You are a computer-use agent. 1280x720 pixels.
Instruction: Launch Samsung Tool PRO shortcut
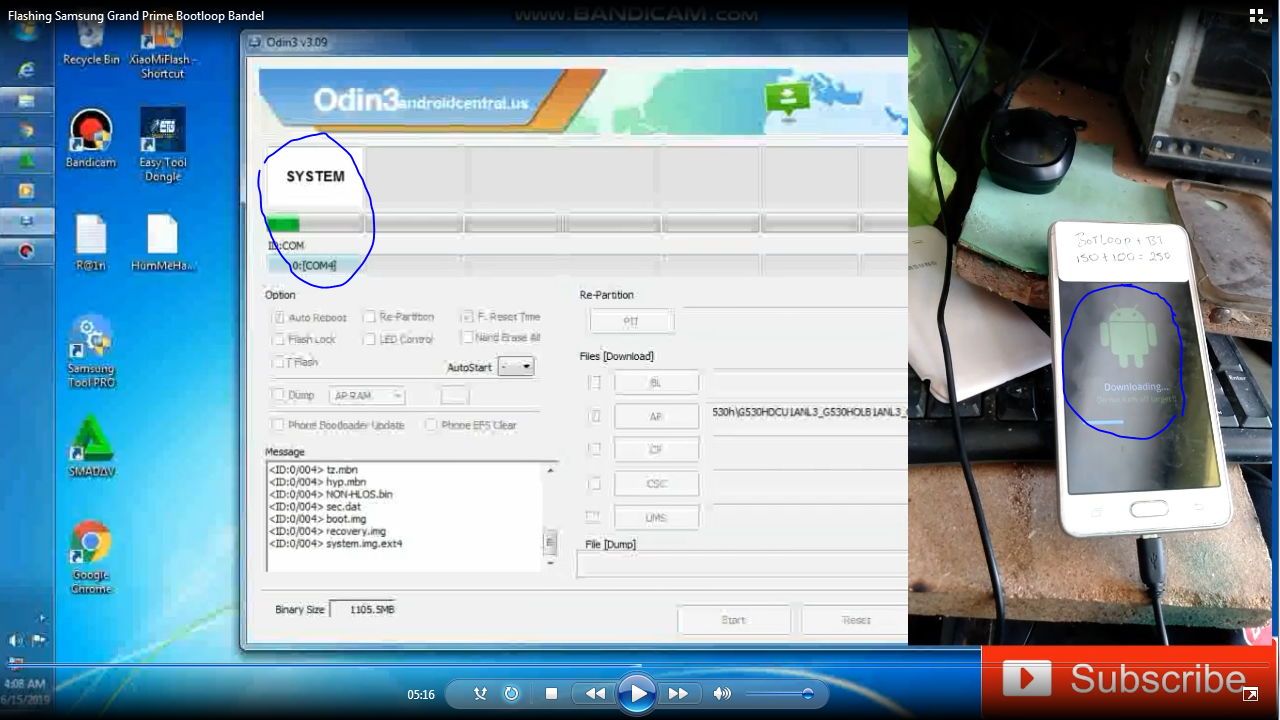tap(91, 352)
